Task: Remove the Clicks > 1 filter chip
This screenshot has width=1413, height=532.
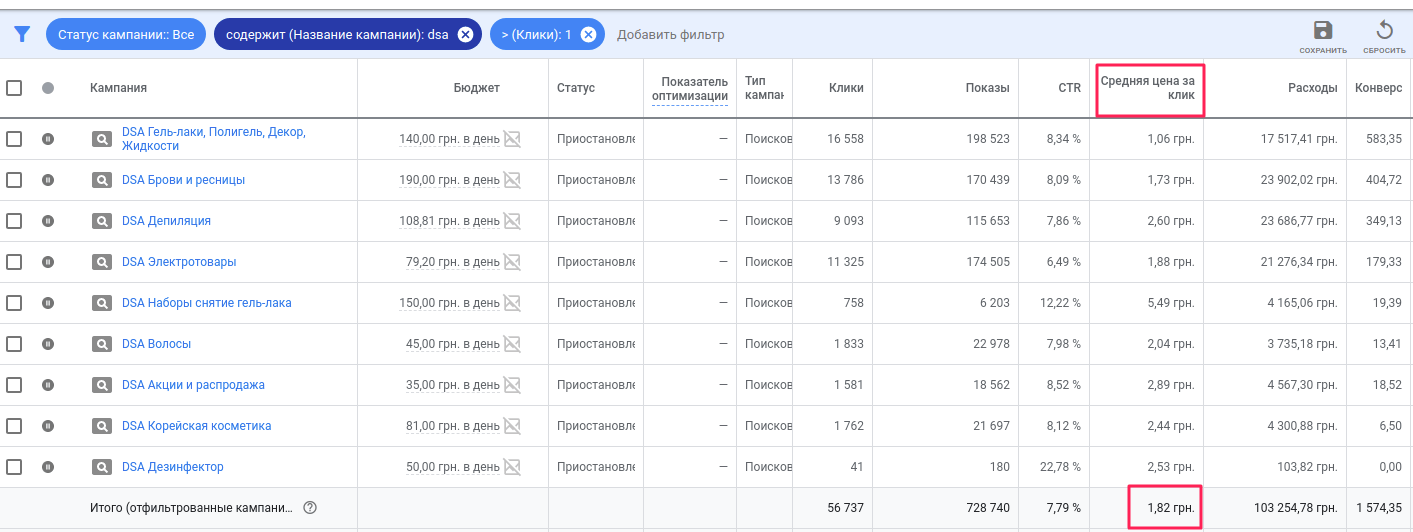Action: click(x=588, y=34)
